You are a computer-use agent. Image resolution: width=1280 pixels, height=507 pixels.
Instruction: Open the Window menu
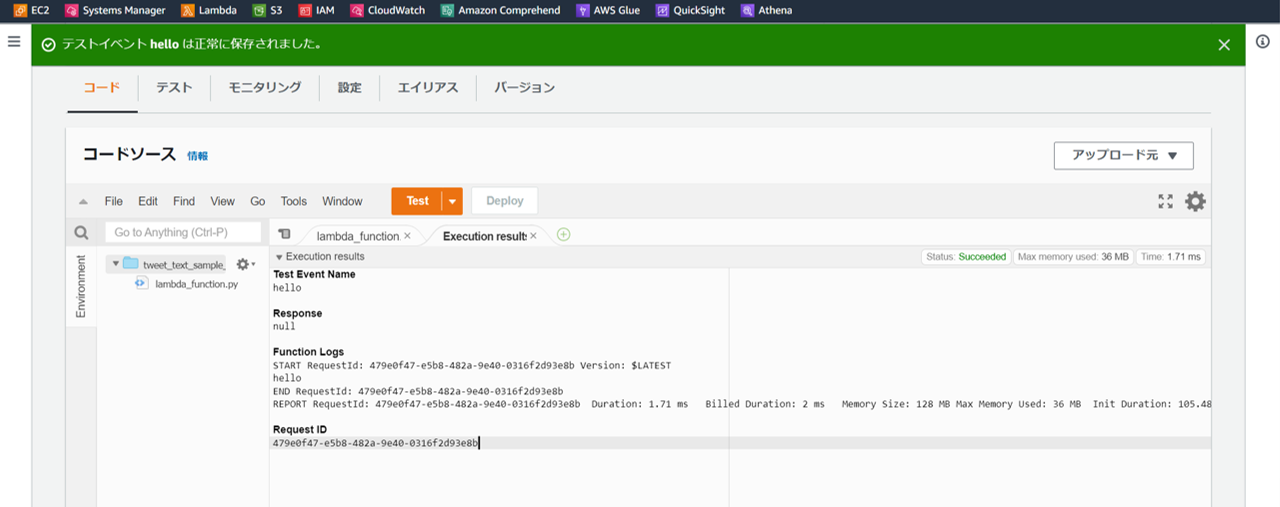click(x=342, y=201)
